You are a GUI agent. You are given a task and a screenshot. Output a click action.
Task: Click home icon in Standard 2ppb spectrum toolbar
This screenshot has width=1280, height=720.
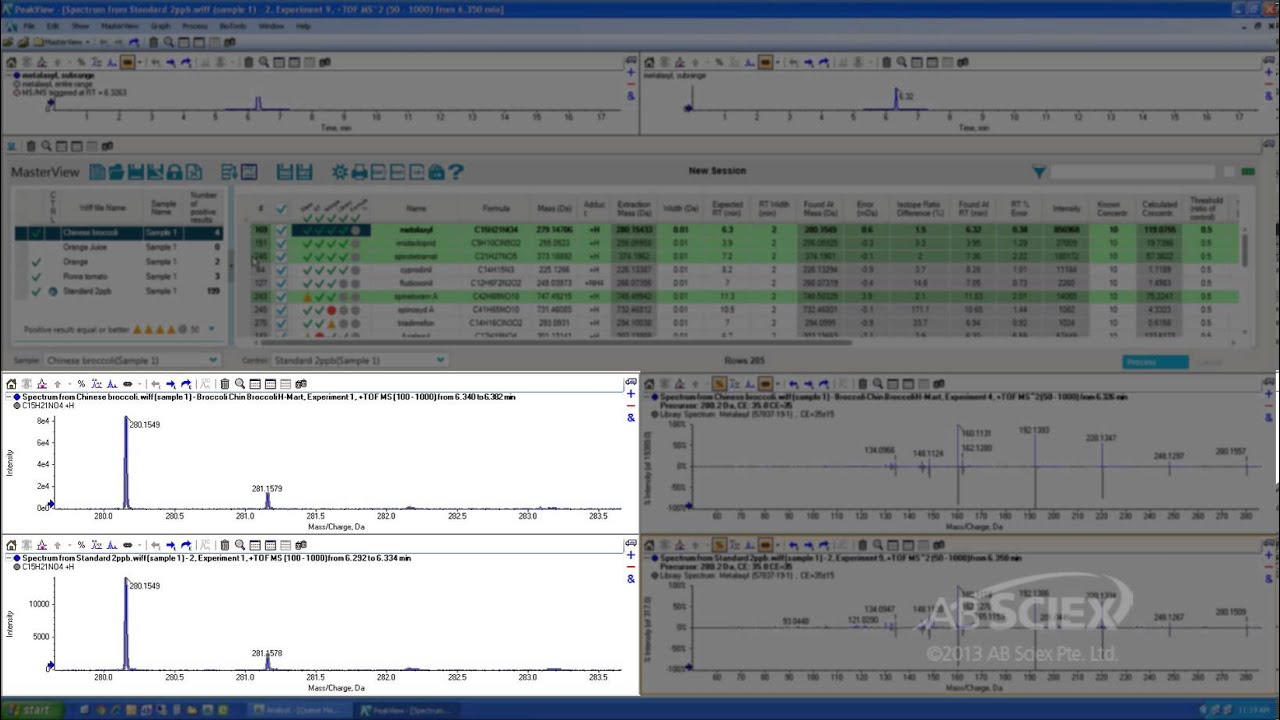[11, 546]
